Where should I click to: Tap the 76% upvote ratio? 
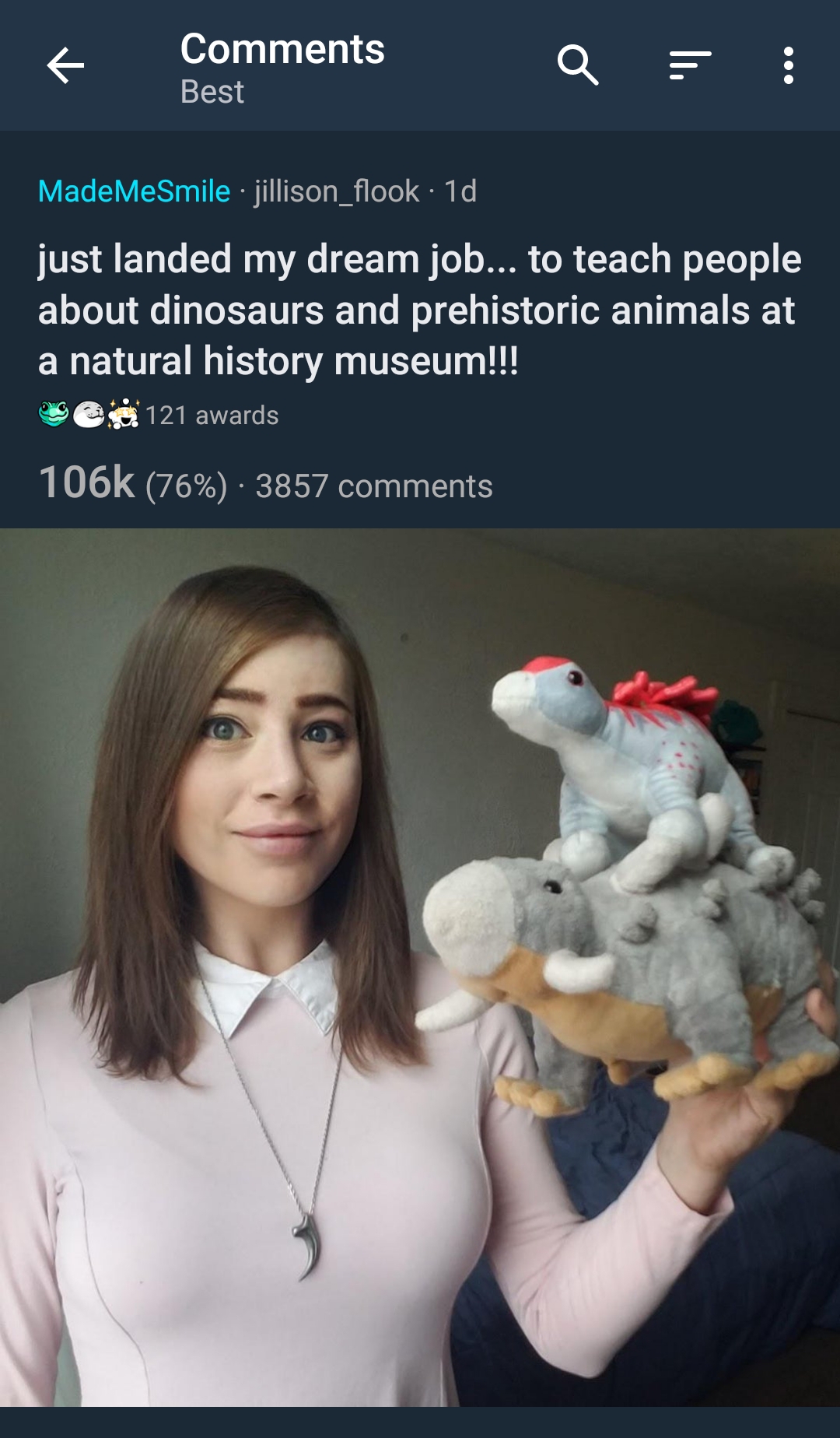187,487
